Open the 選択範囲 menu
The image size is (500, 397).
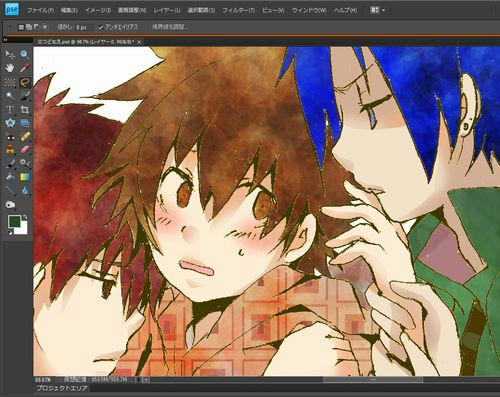coord(201,10)
